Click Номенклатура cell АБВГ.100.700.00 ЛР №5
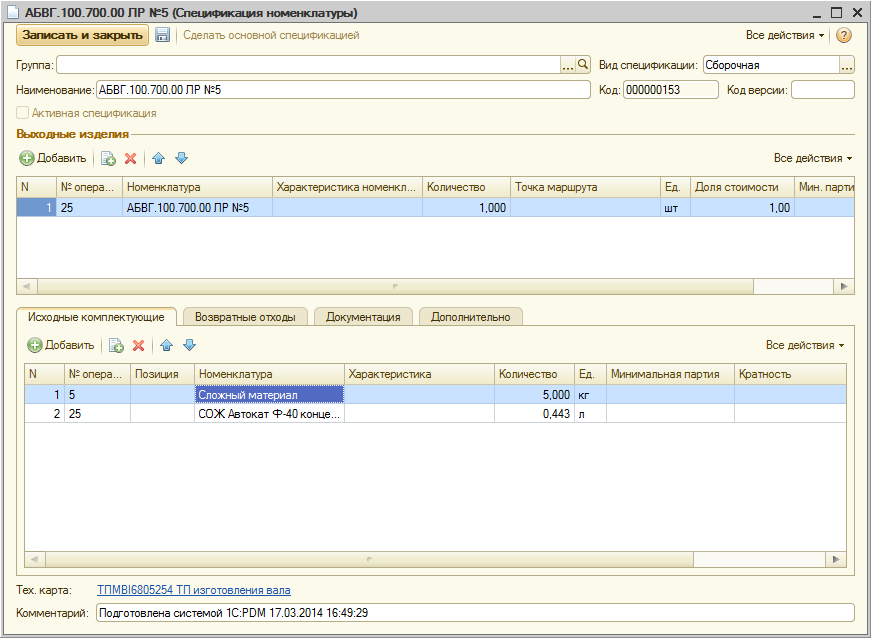 pos(197,208)
